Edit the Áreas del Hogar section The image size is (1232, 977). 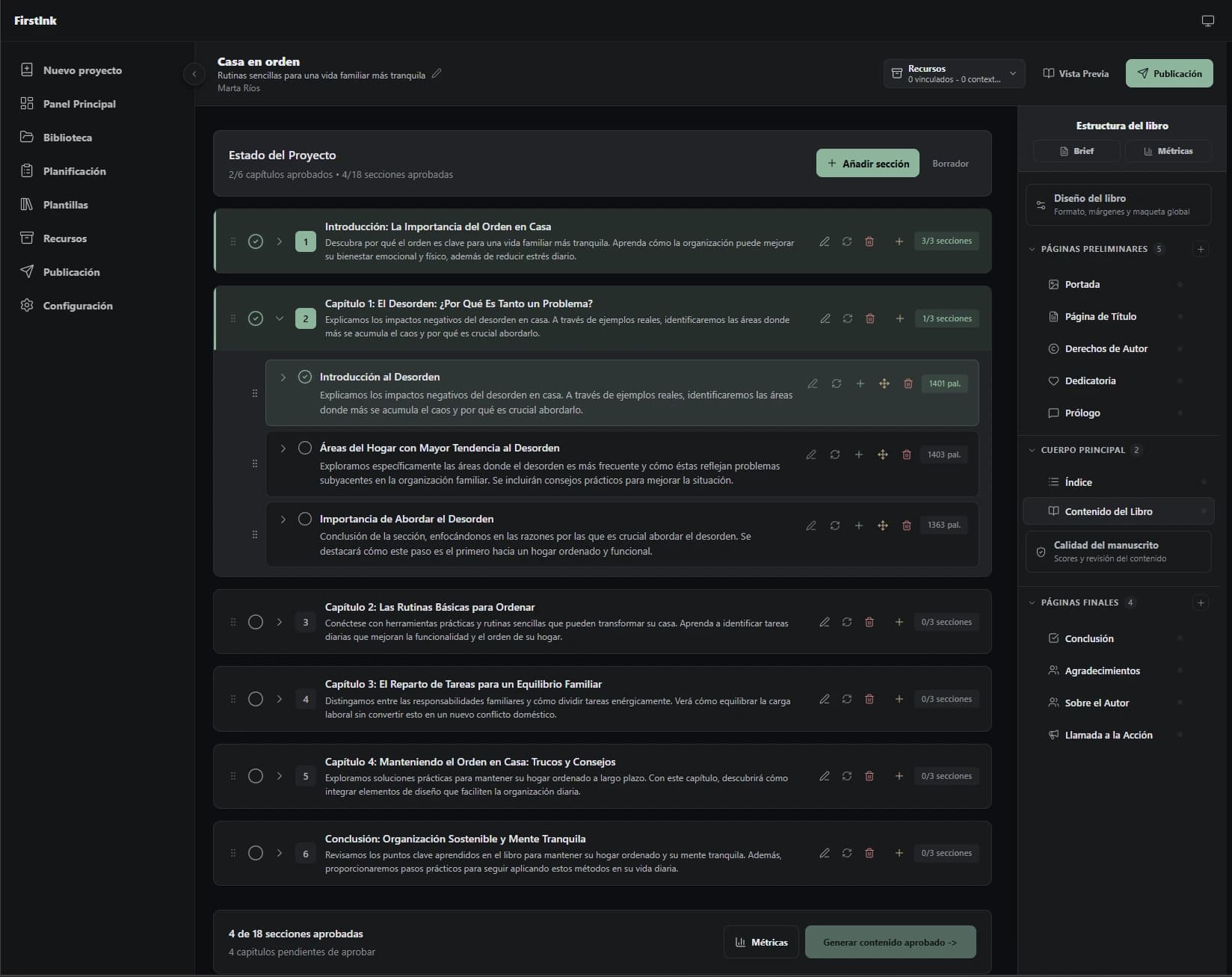point(811,454)
